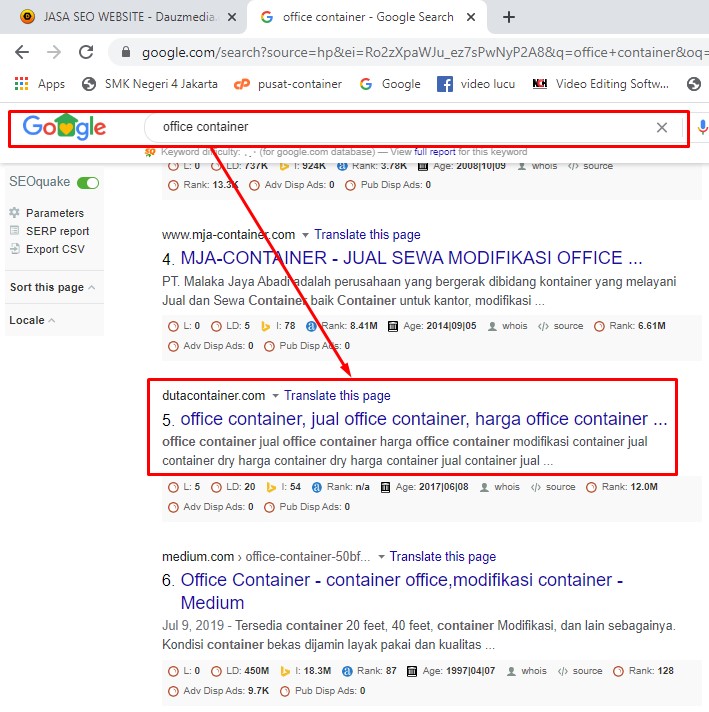Open the Video Editing Software bookmark
Viewport: 709px width, 712px height.
600,84
